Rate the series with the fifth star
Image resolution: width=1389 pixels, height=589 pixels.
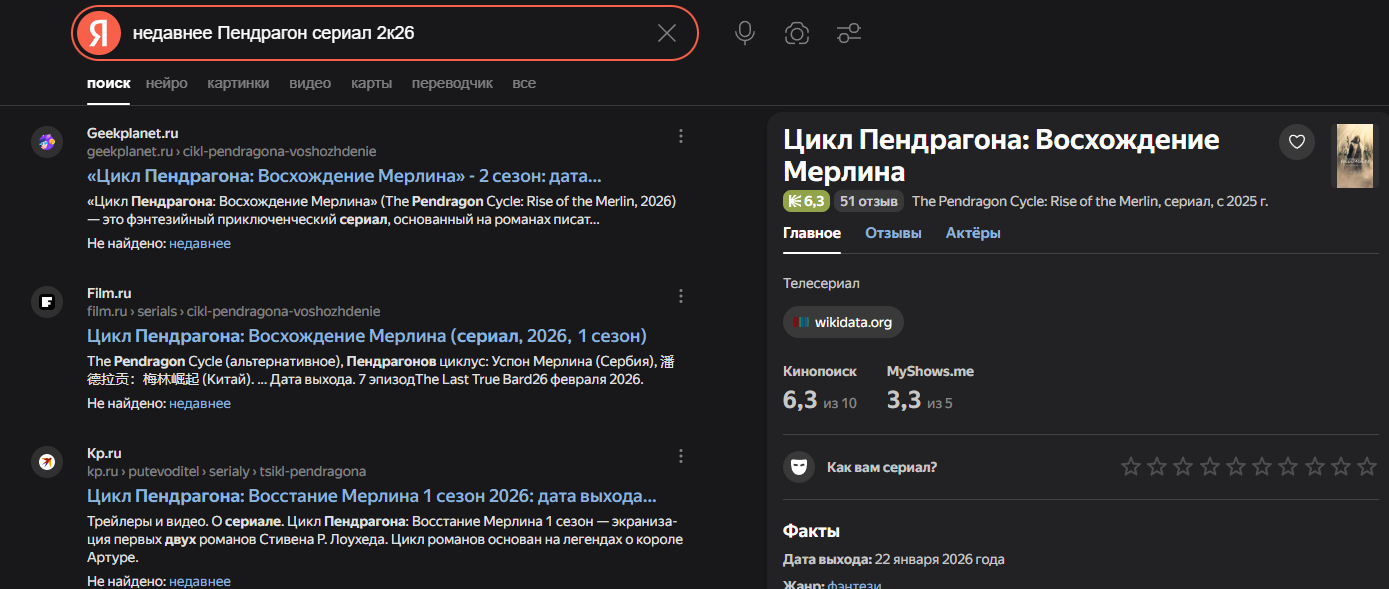click(x=1236, y=466)
